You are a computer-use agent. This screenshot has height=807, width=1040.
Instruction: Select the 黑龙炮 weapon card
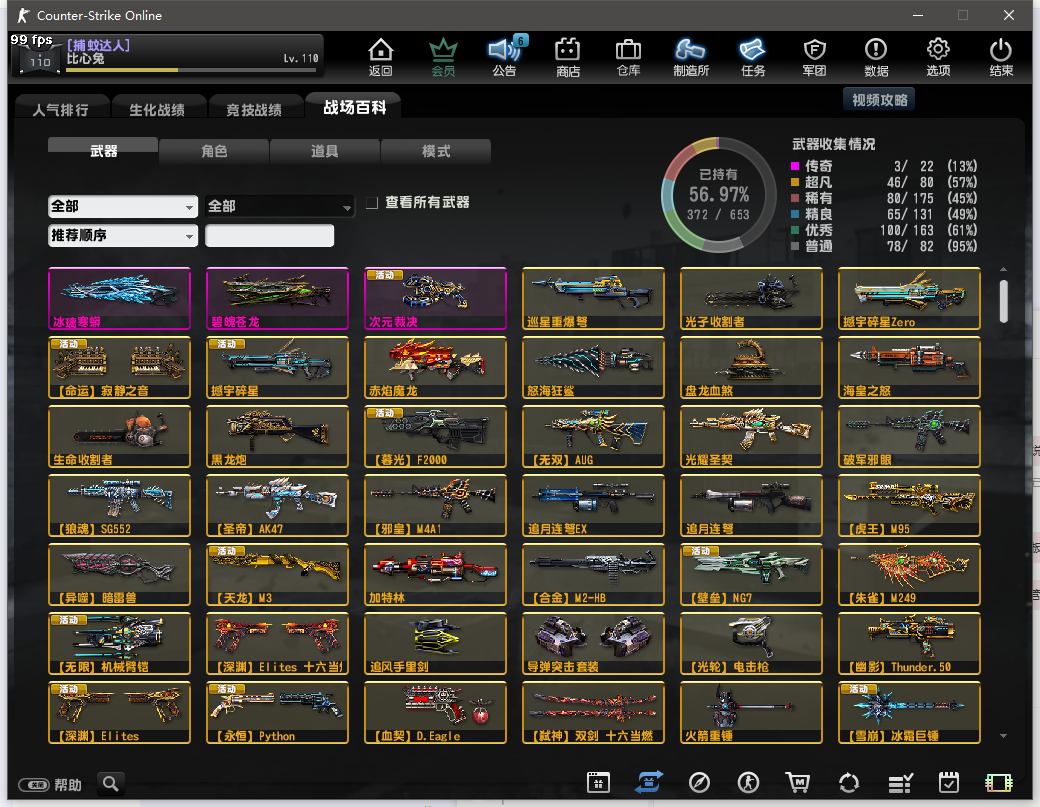point(277,436)
